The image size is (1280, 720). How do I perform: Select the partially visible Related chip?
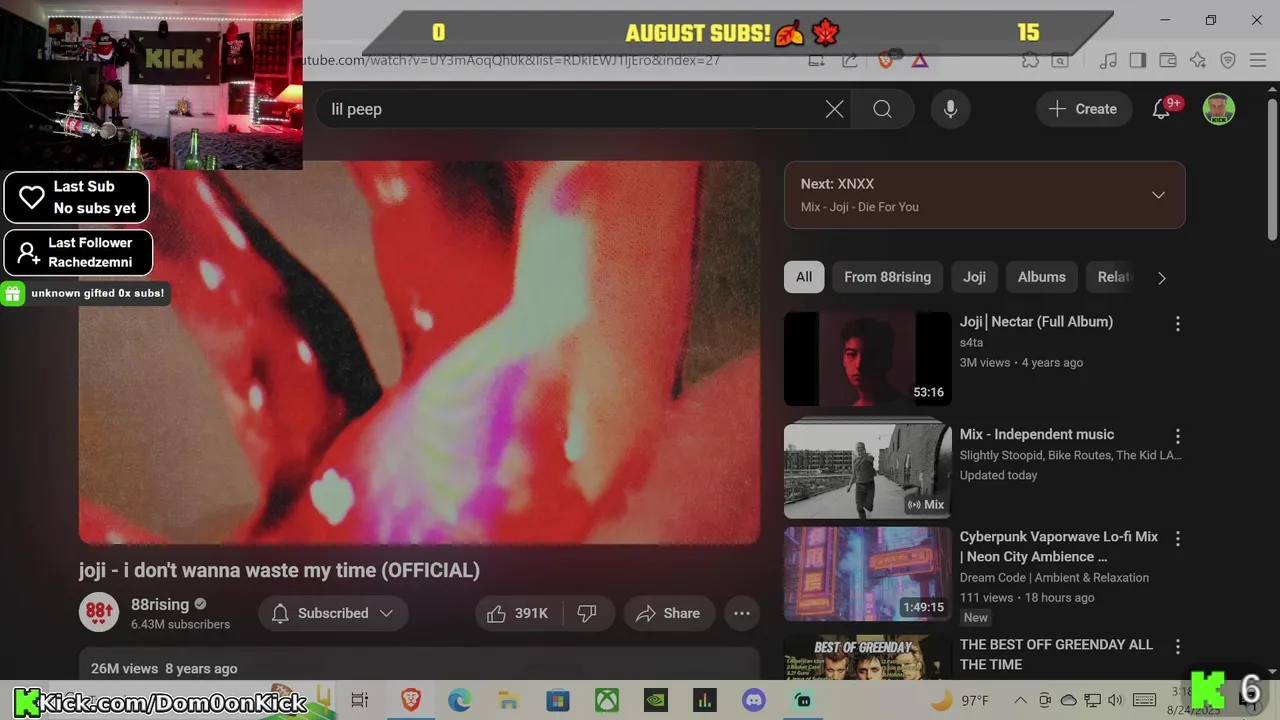(1112, 277)
